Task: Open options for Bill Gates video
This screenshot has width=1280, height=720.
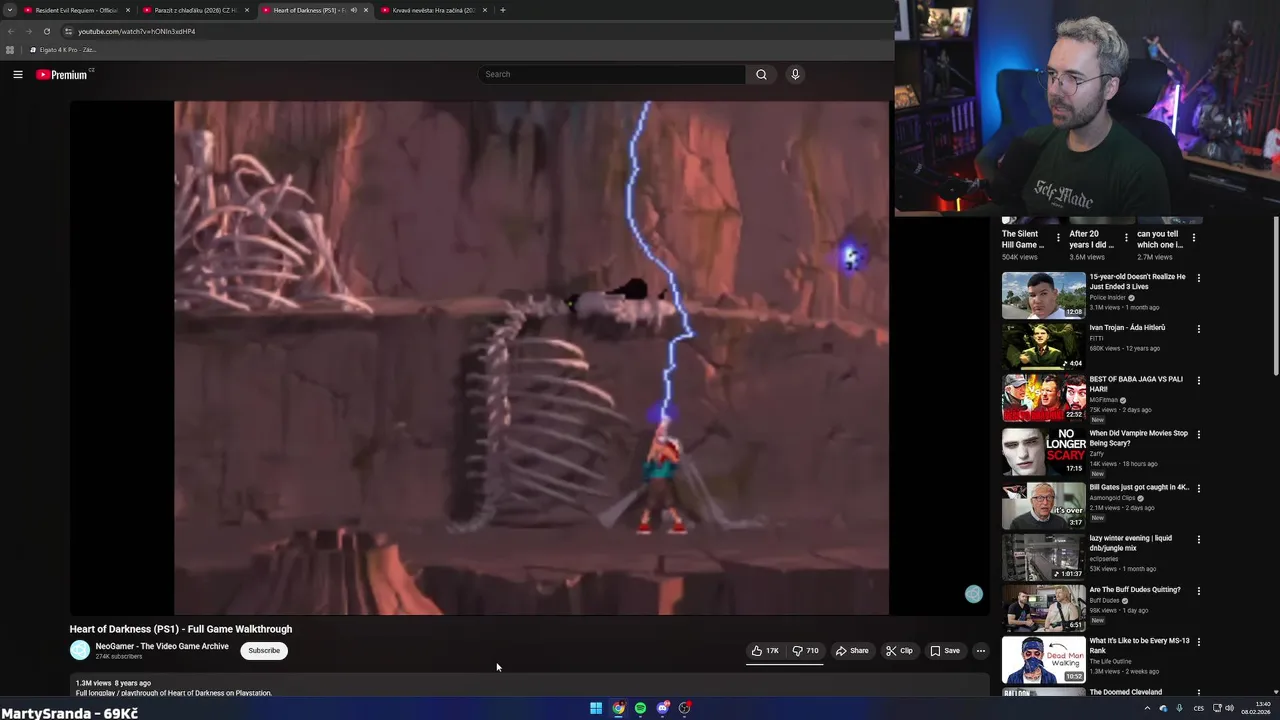Action: click(1199, 489)
